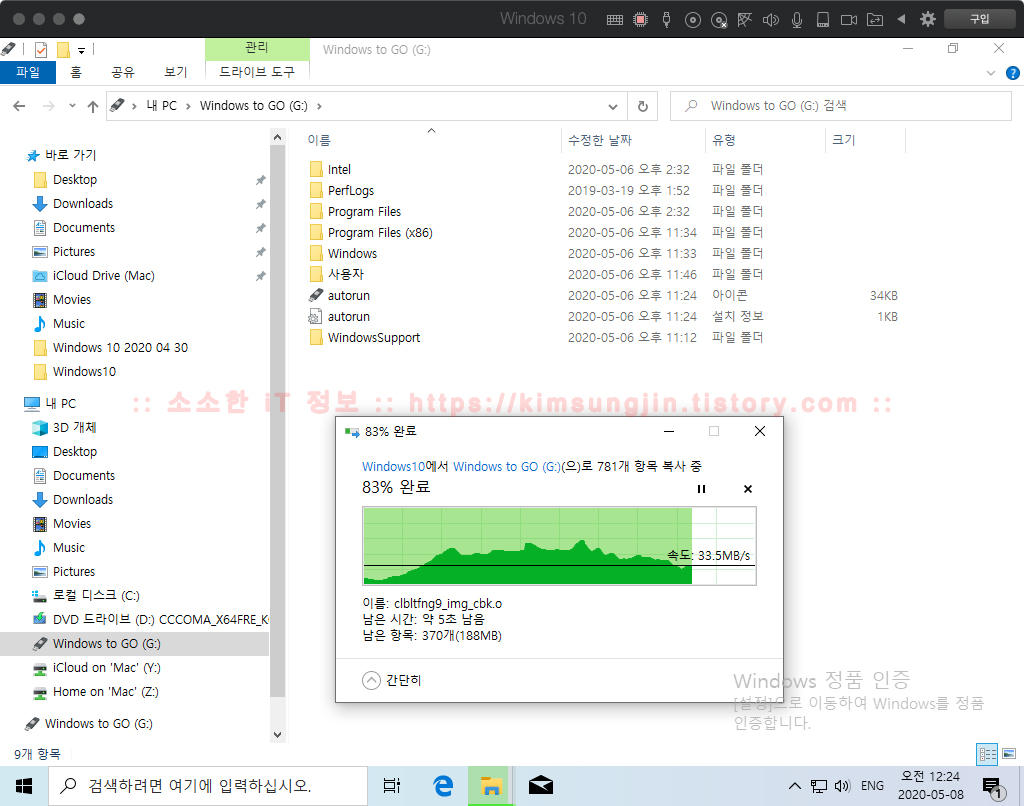Open 로컬 디스크 (C:) in sidebar
This screenshot has width=1024, height=806.
click(x=96, y=596)
